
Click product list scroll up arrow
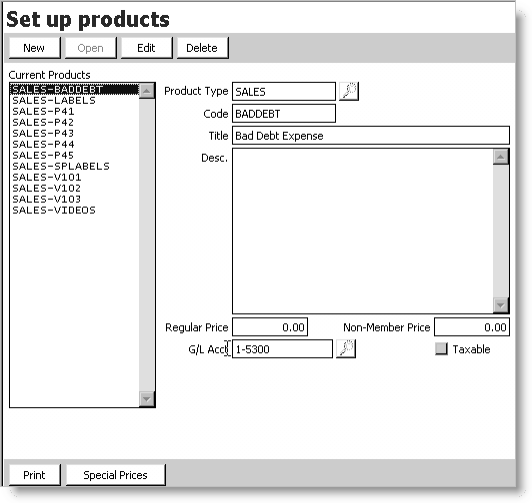(x=147, y=91)
